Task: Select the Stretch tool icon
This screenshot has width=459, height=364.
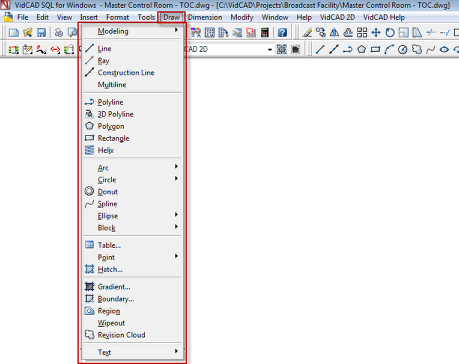Action: point(417,32)
